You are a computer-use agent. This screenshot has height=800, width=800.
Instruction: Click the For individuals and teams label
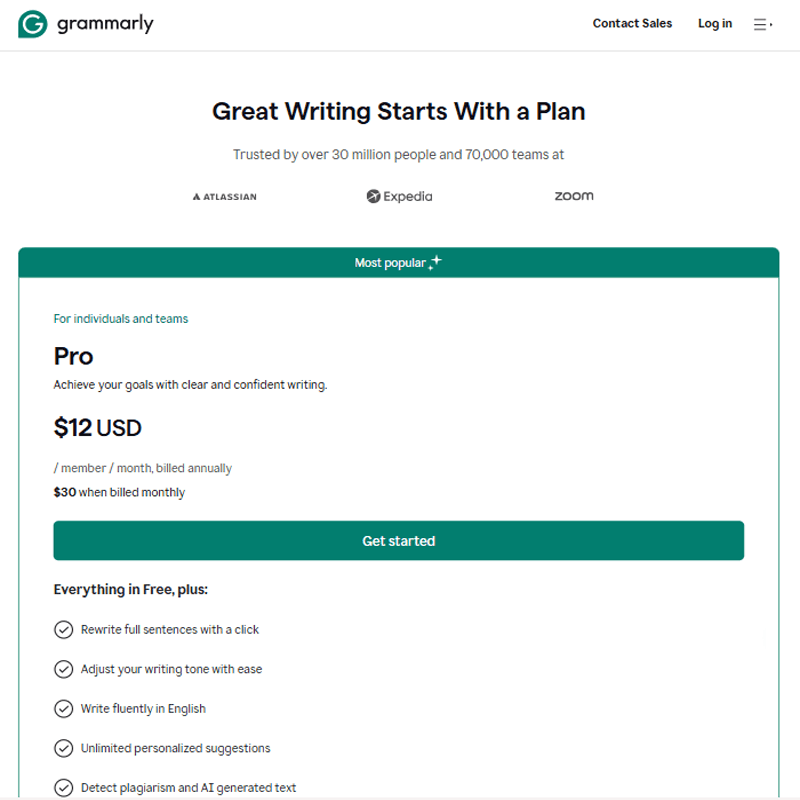click(121, 319)
